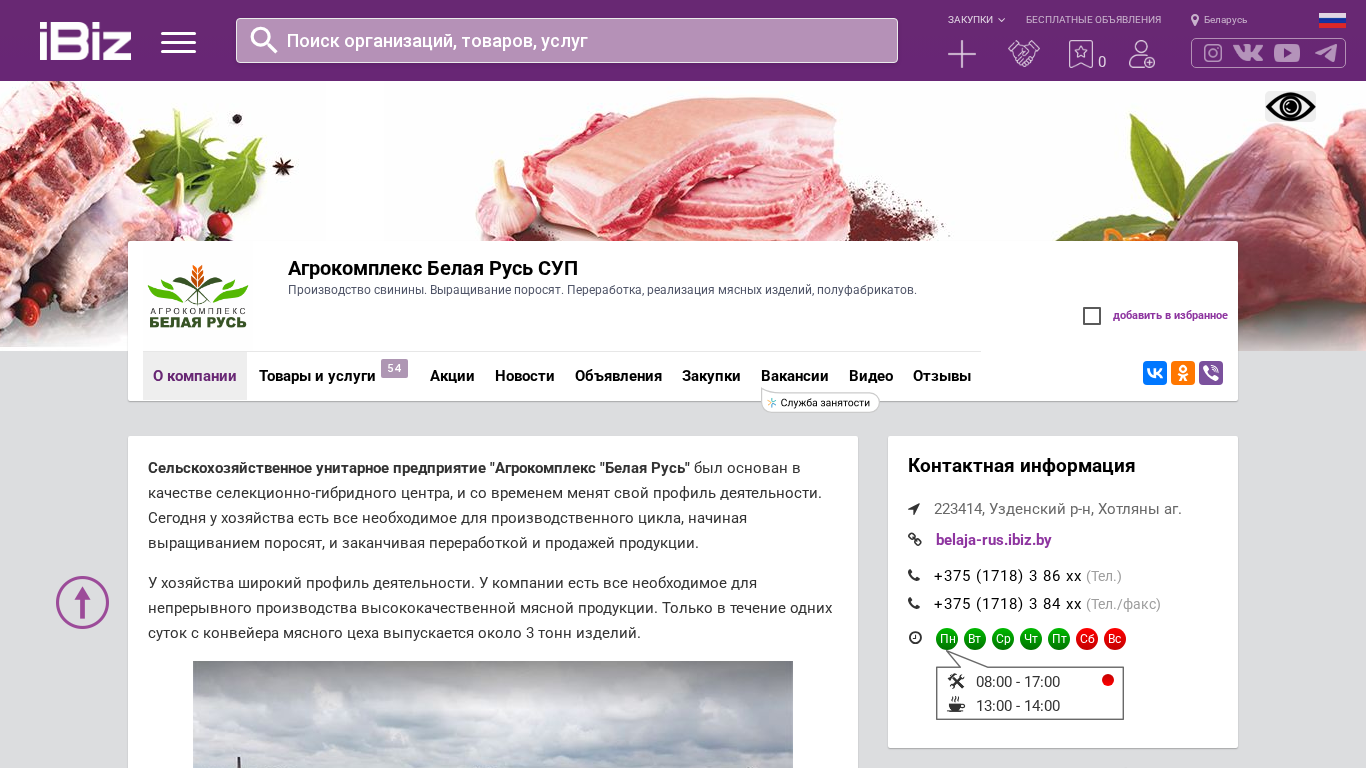
Task: Click the Belaya Rus company logo
Action: click(198, 296)
